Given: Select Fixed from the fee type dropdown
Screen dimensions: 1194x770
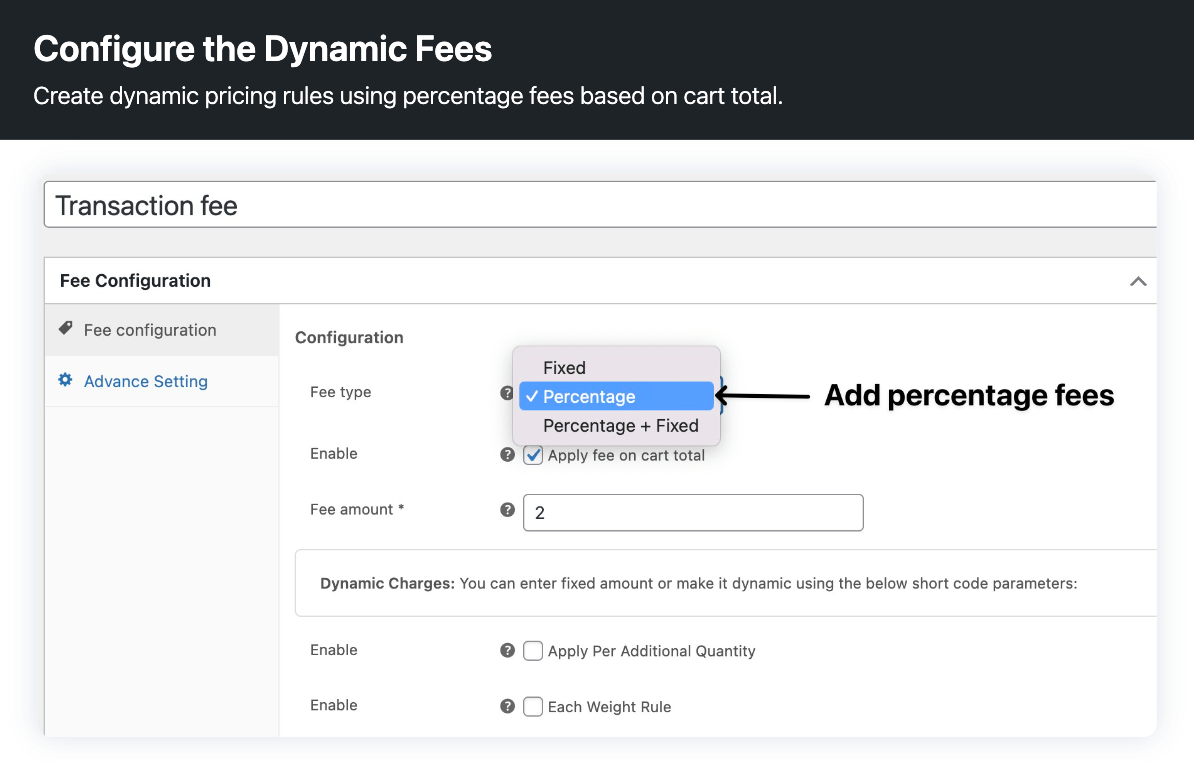Looking at the screenshot, I should click(564, 368).
